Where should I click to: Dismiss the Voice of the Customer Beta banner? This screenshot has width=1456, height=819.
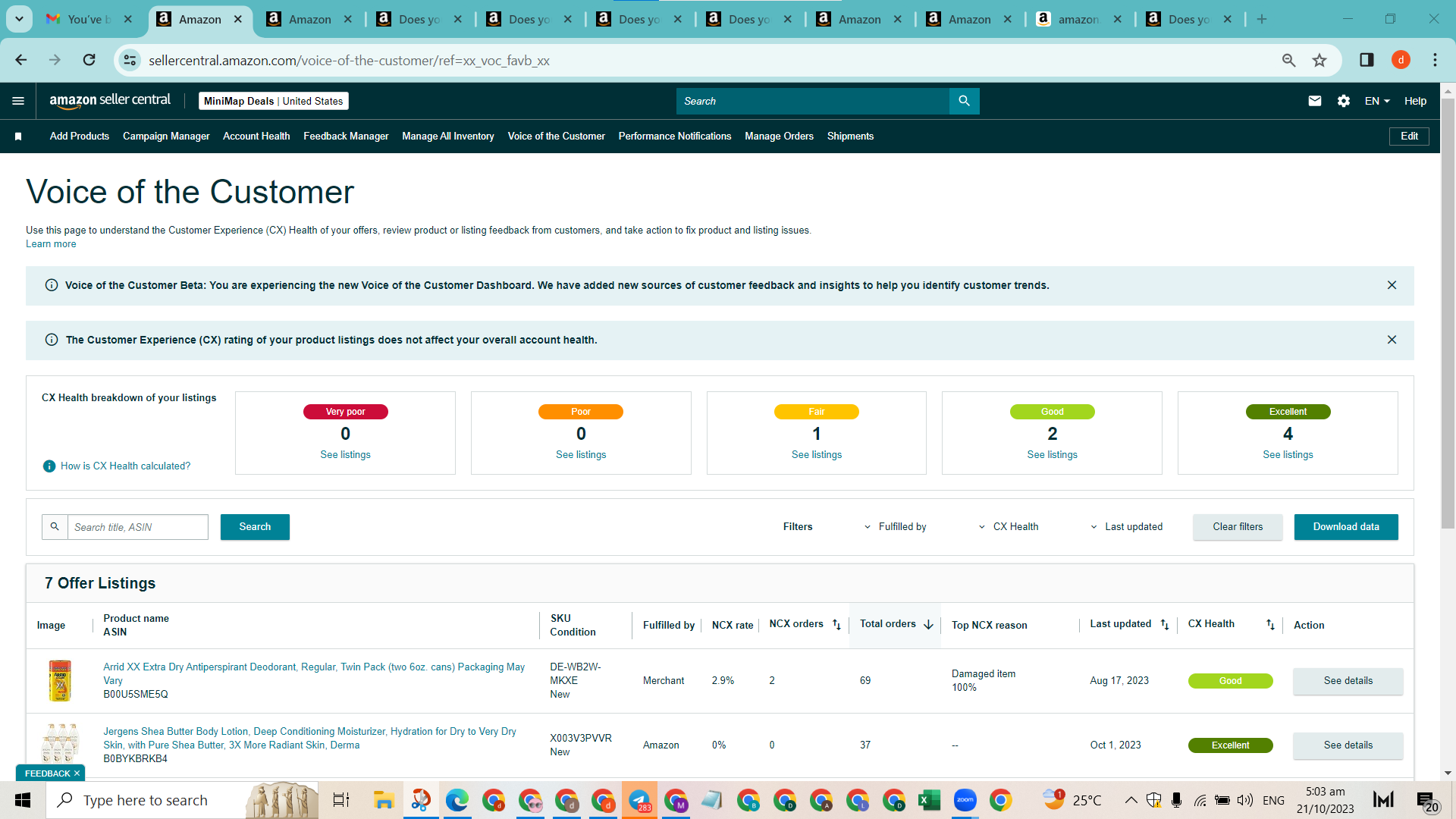click(1392, 285)
